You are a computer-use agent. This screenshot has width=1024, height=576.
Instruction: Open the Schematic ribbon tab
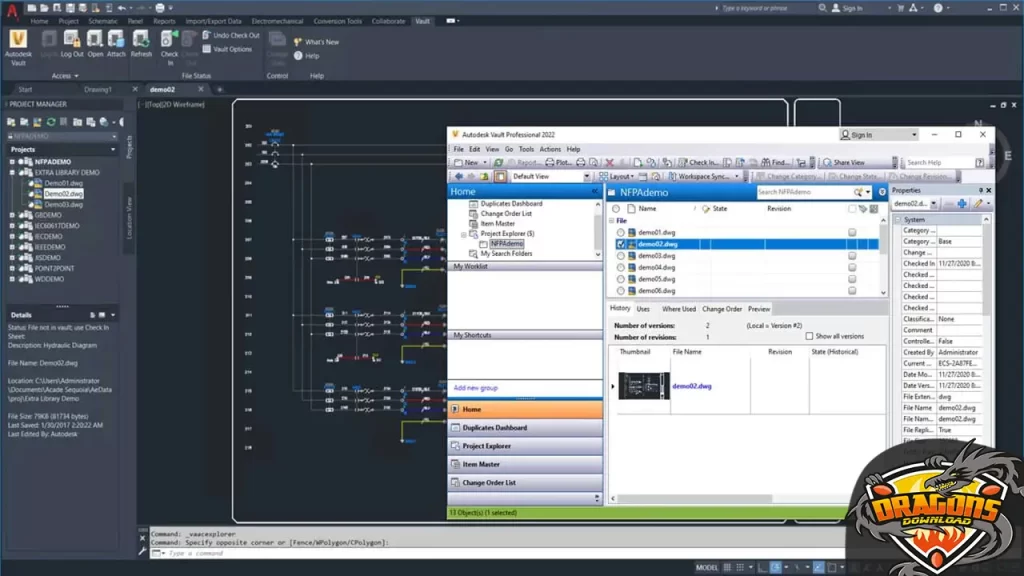tap(102, 20)
